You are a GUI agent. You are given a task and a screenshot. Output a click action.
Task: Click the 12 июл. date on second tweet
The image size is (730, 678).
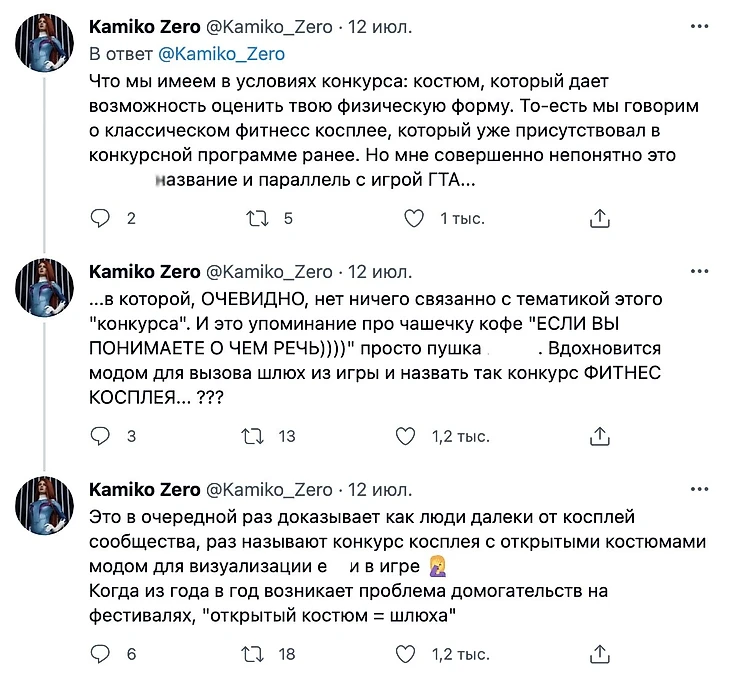click(380, 271)
